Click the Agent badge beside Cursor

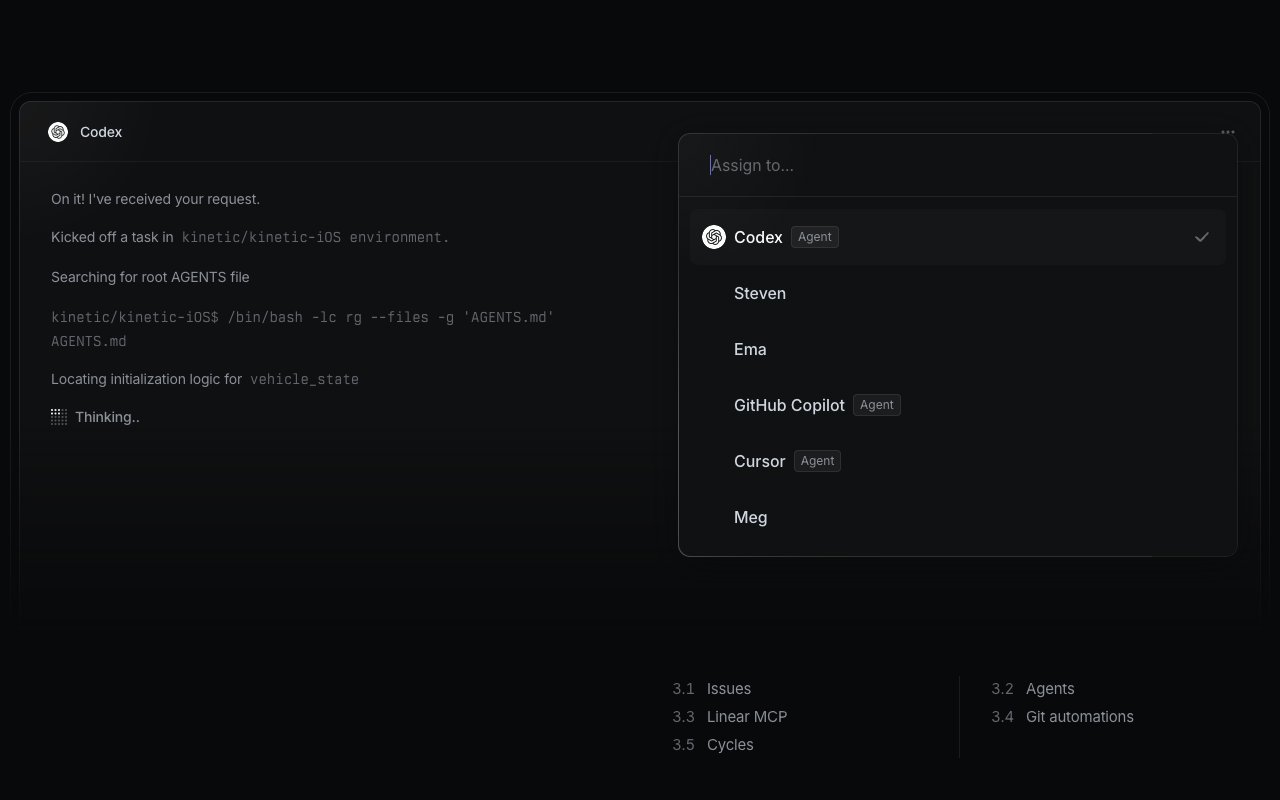coord(817,461)
